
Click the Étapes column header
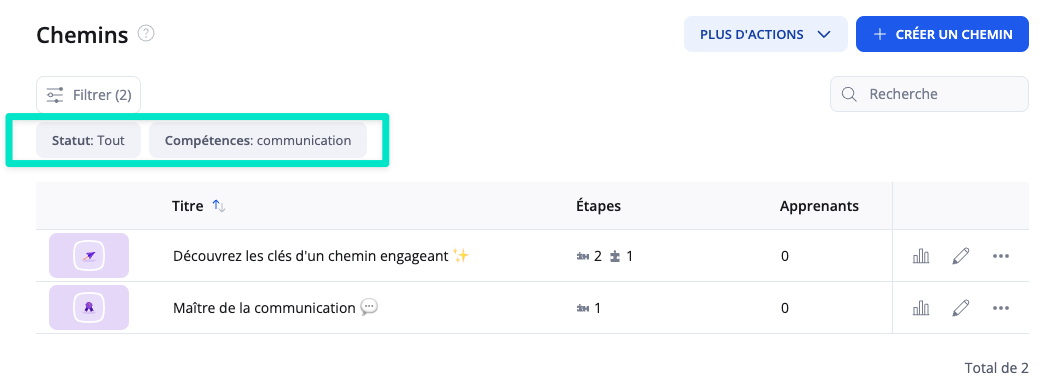tap(598, 206)
